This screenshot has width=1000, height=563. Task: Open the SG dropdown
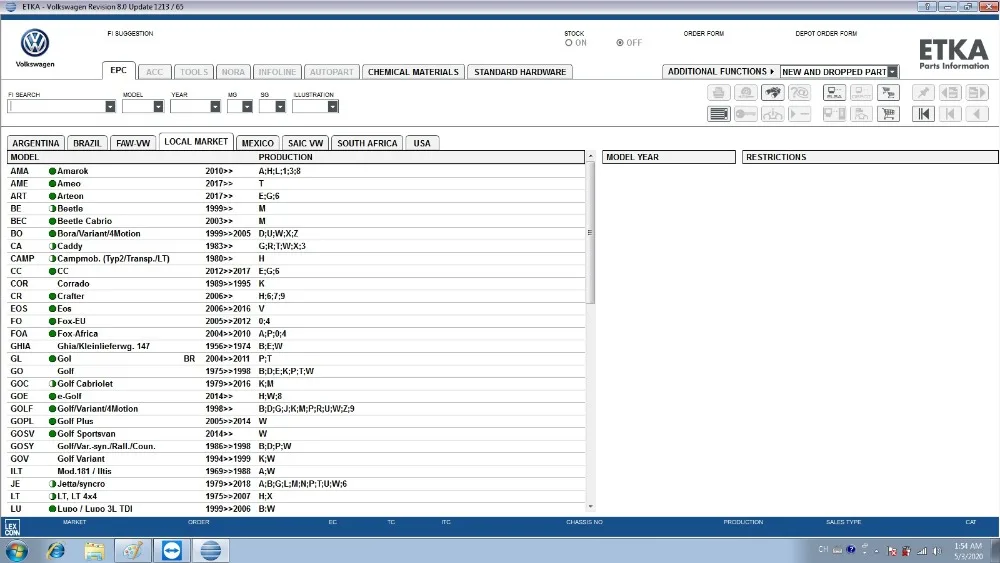point(280,106)
